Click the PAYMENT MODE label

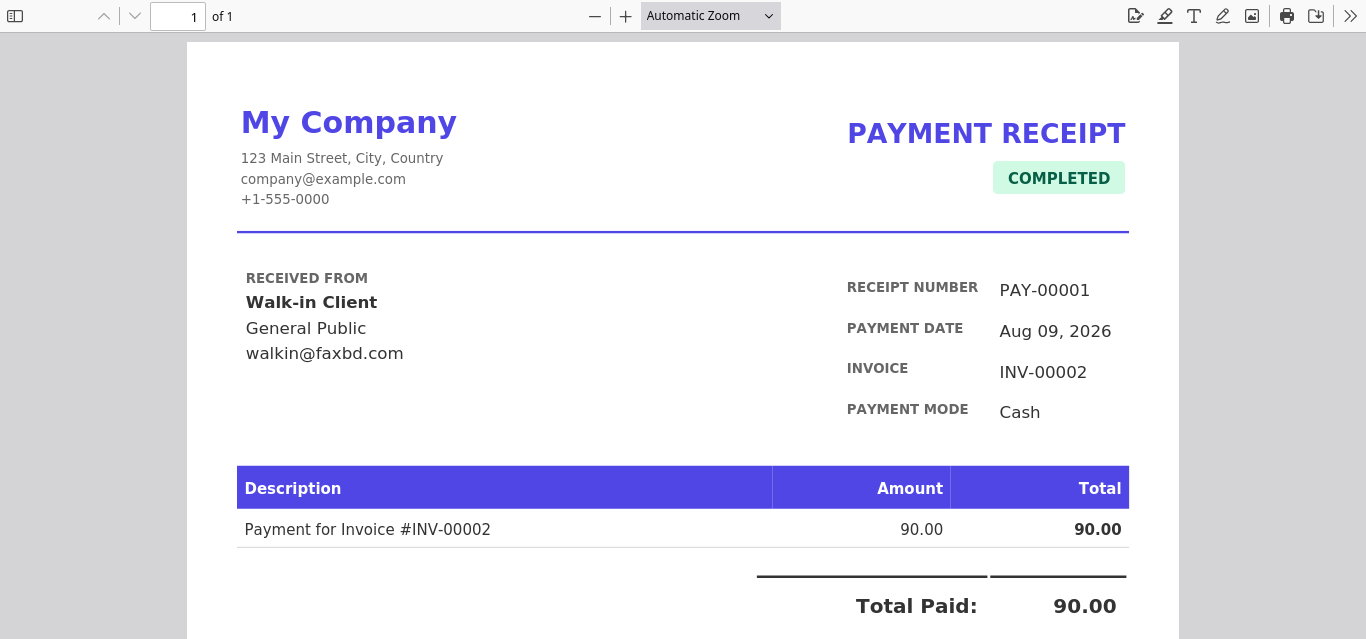point(908,409)
